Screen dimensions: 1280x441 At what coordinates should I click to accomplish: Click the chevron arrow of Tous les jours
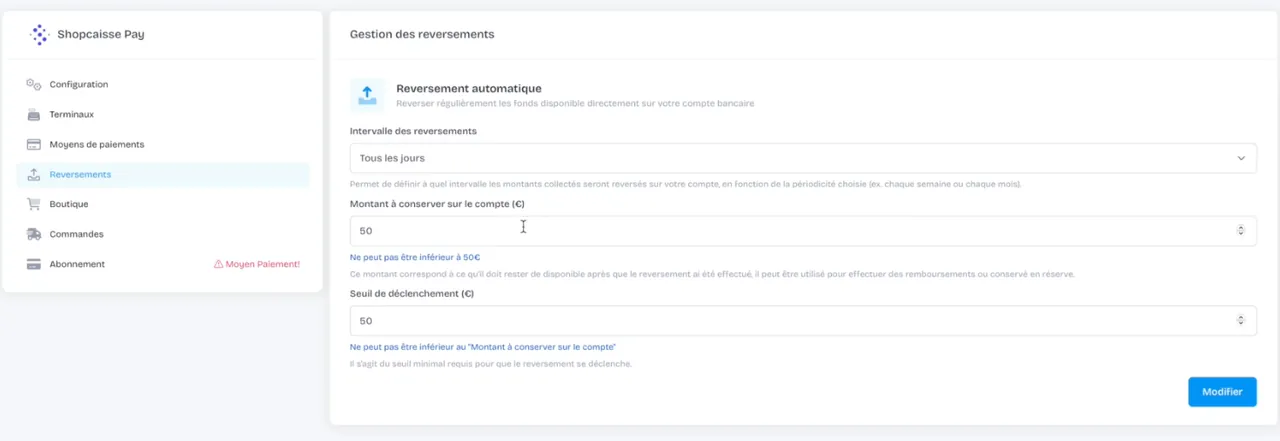pos(1241,158)
